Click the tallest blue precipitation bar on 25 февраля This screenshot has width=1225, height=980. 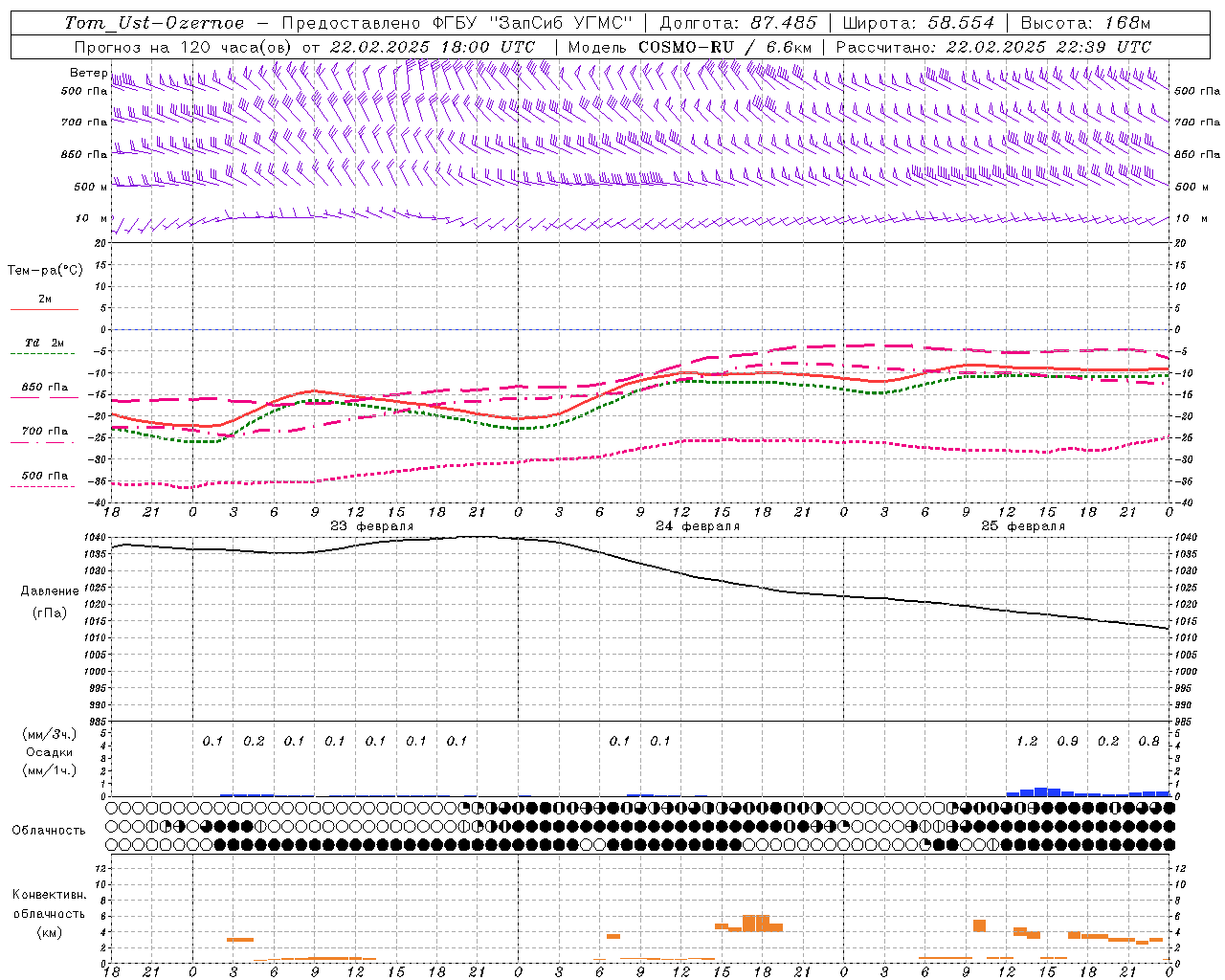(x=1040, y=791)
